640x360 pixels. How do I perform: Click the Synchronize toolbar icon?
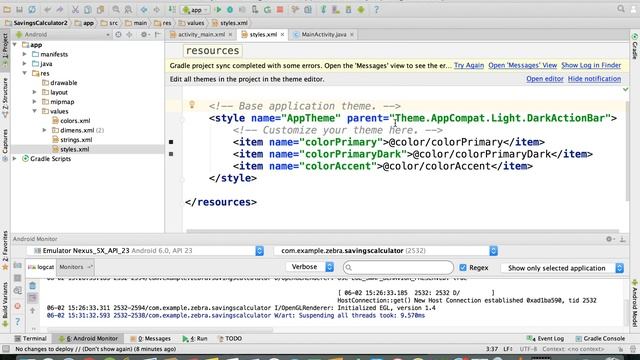(x=32, y=9)
